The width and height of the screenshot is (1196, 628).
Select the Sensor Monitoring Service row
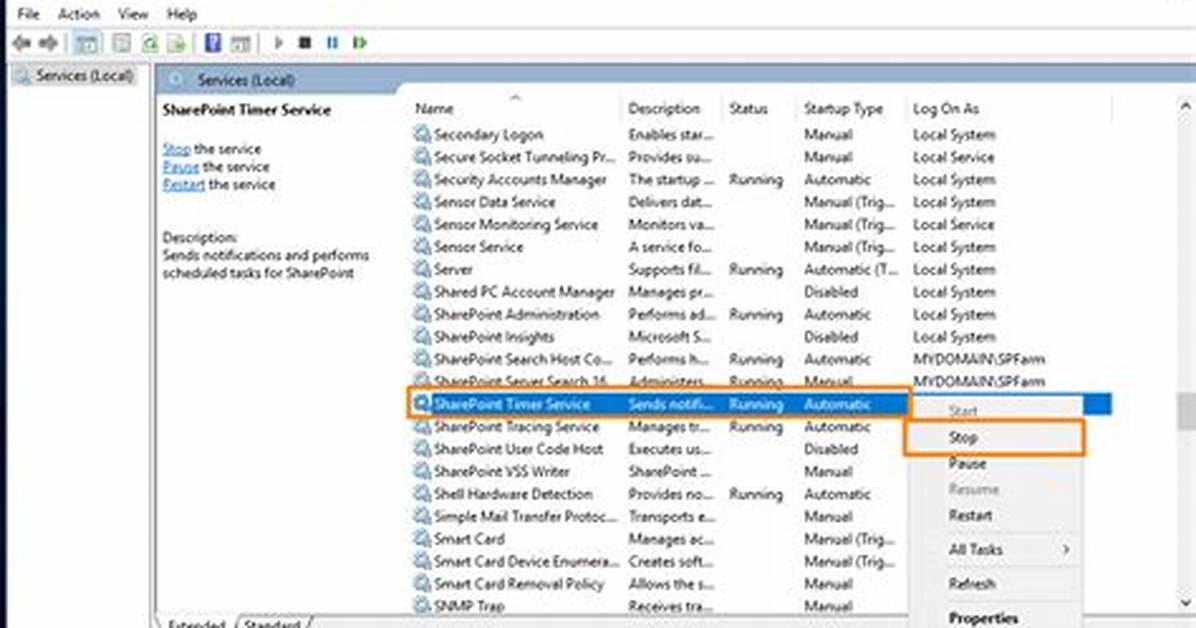pyautogui.click(x=761, y=224)
